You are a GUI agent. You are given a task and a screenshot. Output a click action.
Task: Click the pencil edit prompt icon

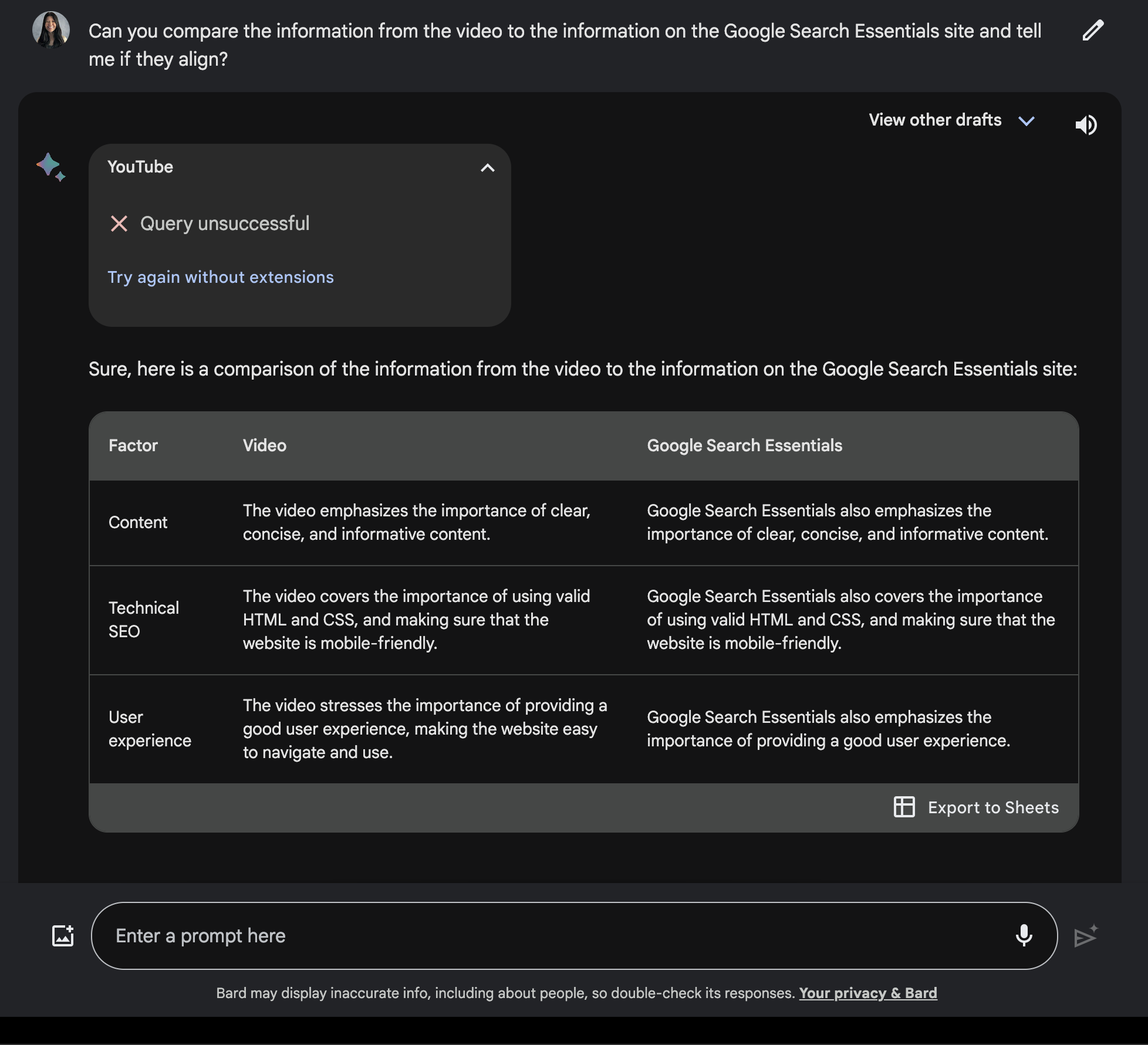(x=1093, y=31)
